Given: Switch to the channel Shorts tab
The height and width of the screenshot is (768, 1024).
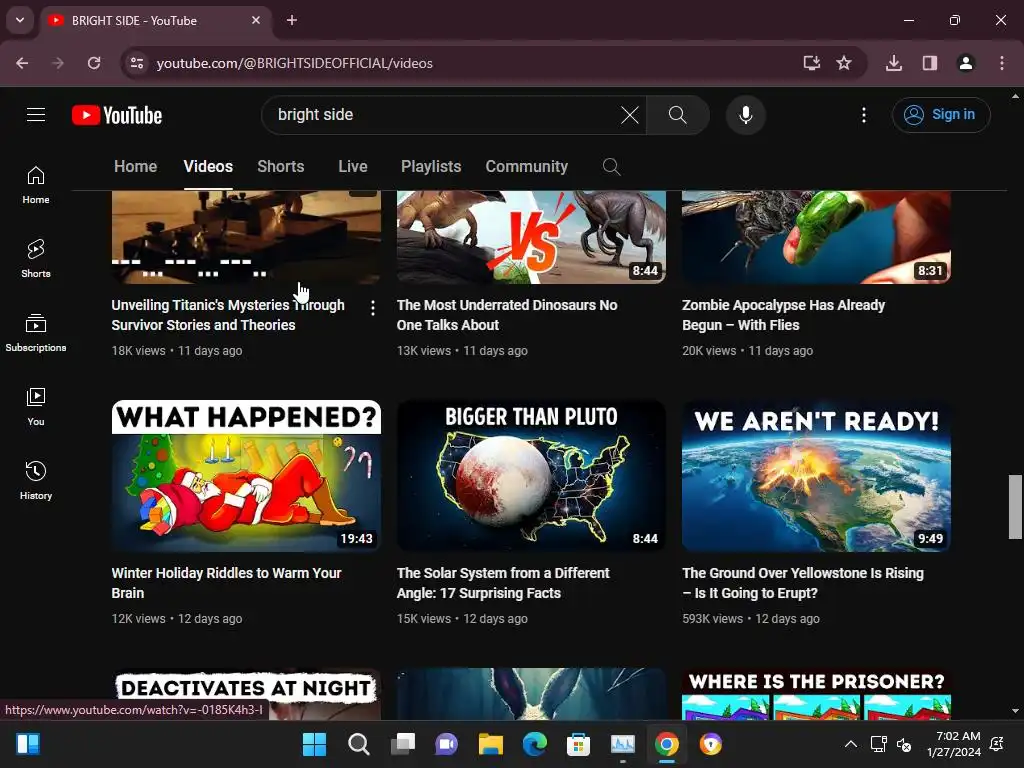Looking at the screenshot, I should click(x=281, y=167).
